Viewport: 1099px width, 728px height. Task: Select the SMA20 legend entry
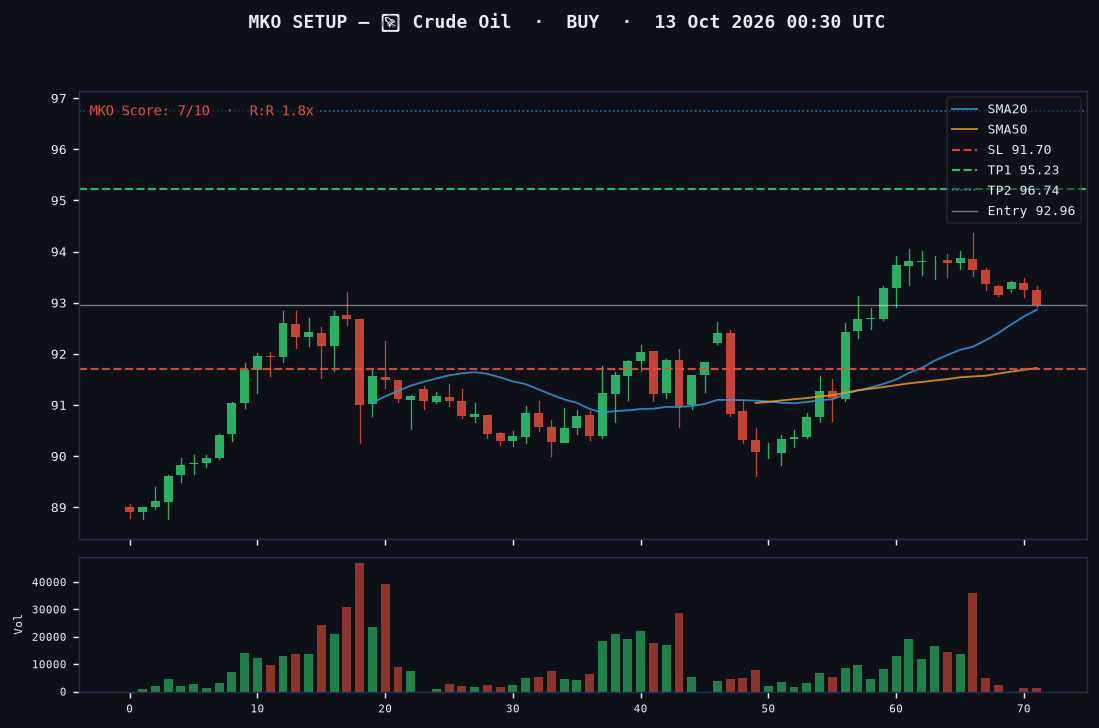coord(989,109)
